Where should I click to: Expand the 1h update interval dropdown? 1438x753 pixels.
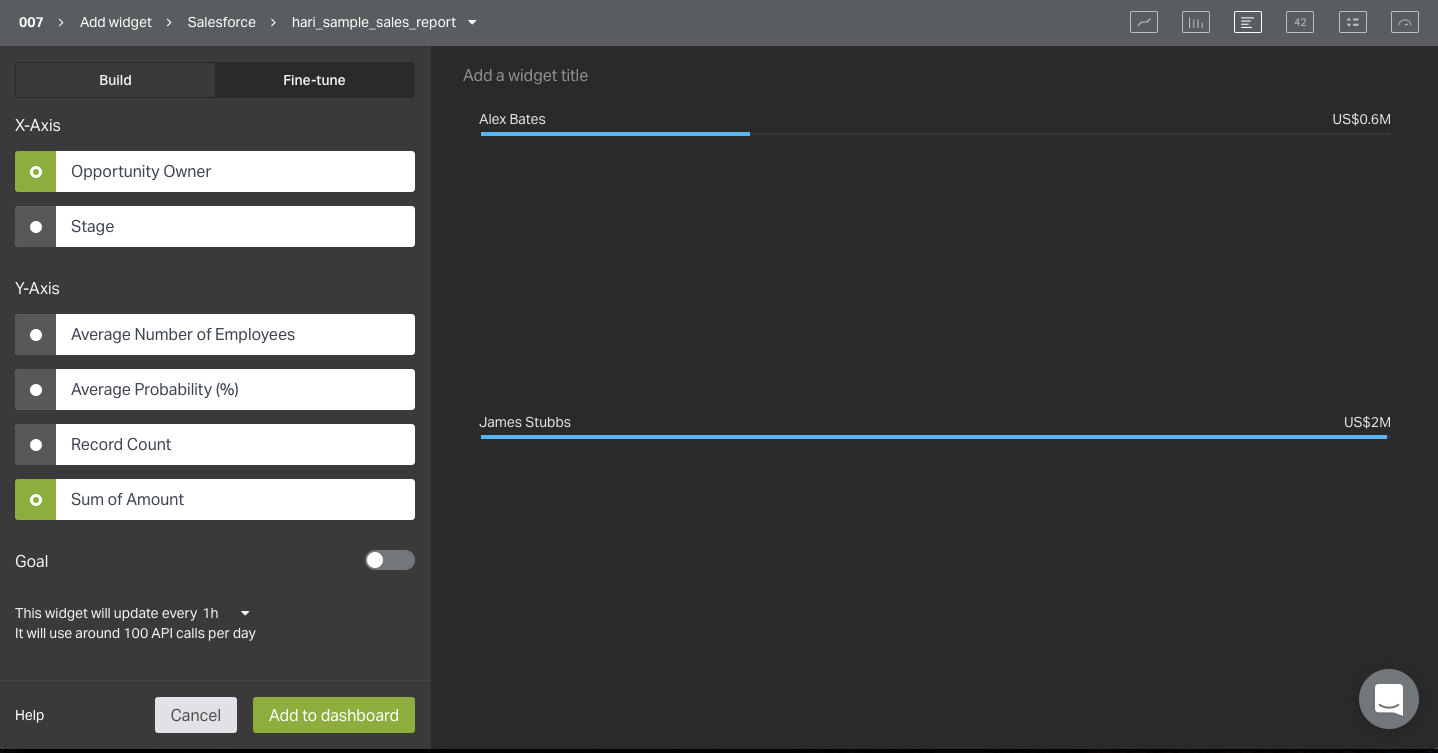coord(226,613)
